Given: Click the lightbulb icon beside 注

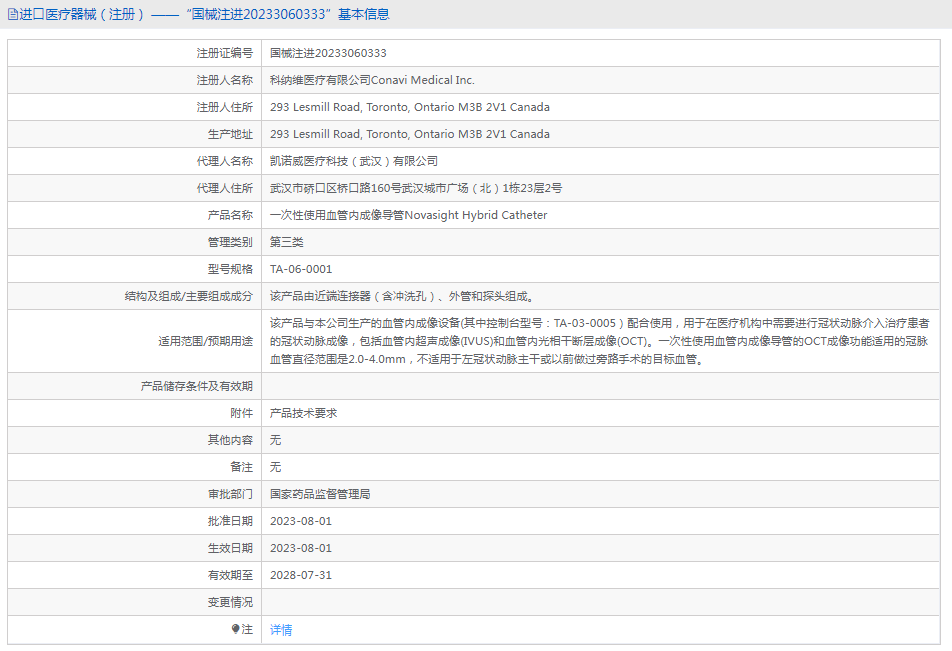Looking at the screenshot, I should [x=236, y=629].
